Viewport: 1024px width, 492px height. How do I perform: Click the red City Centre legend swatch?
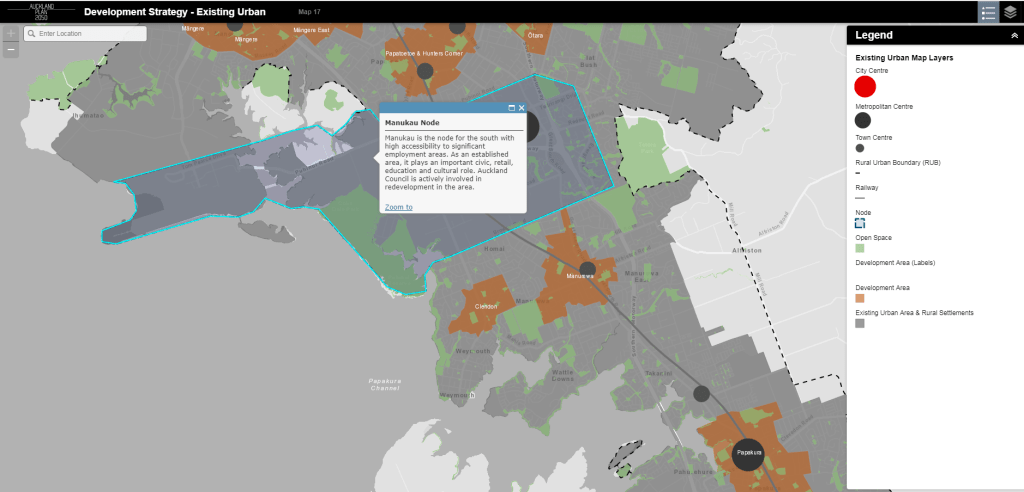point(865,87)
